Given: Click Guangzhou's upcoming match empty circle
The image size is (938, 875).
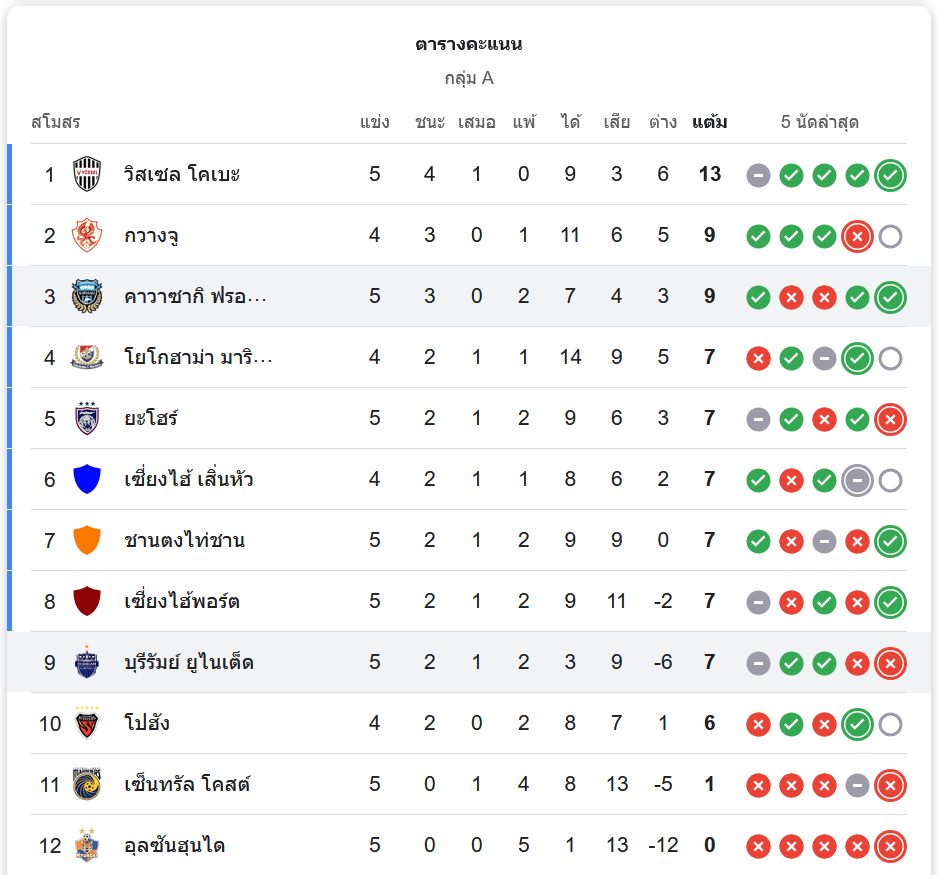Looking at the screenshot, I should tap(890, 236).
